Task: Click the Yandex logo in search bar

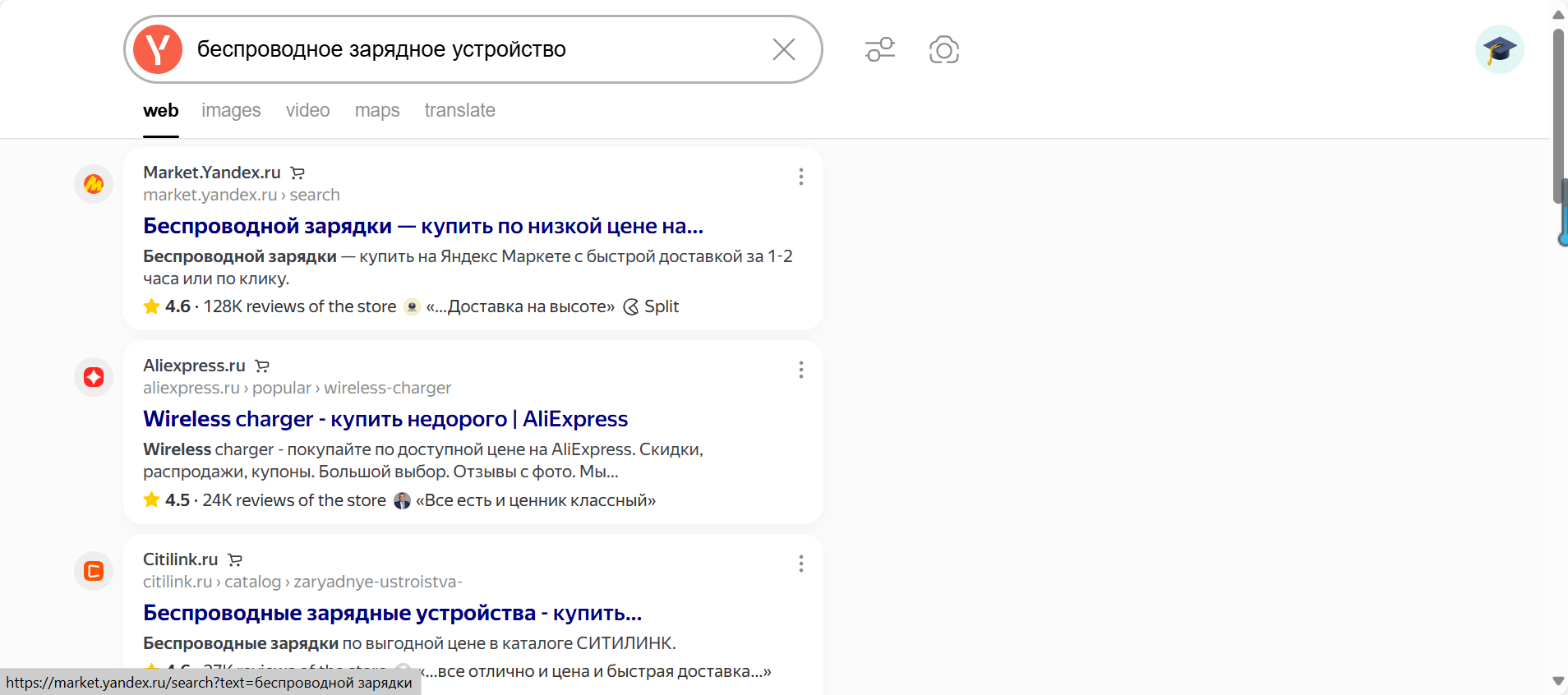Action: point(158,49)
